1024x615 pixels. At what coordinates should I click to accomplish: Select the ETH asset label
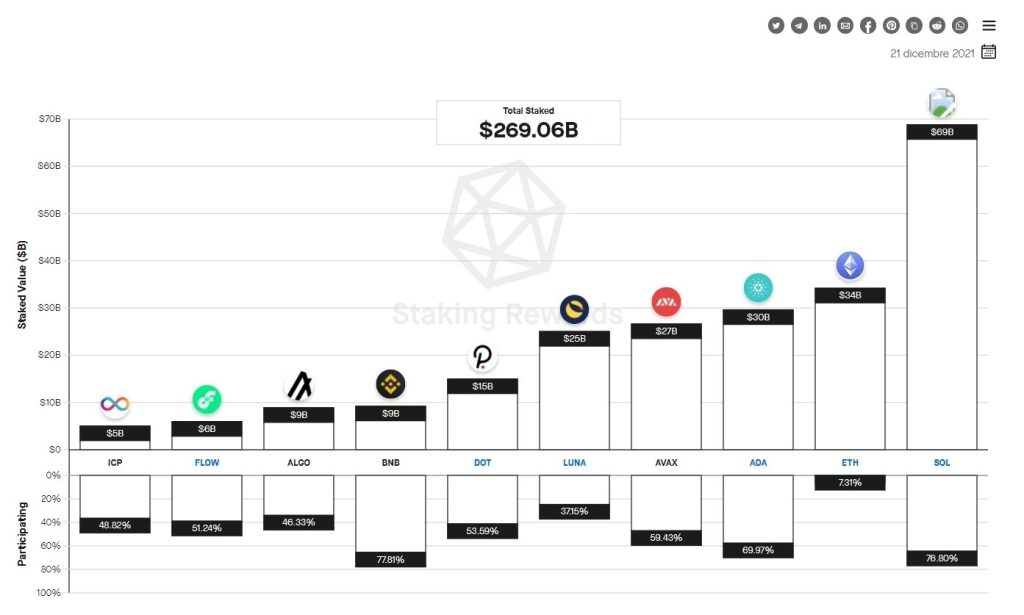pos(849,463)
